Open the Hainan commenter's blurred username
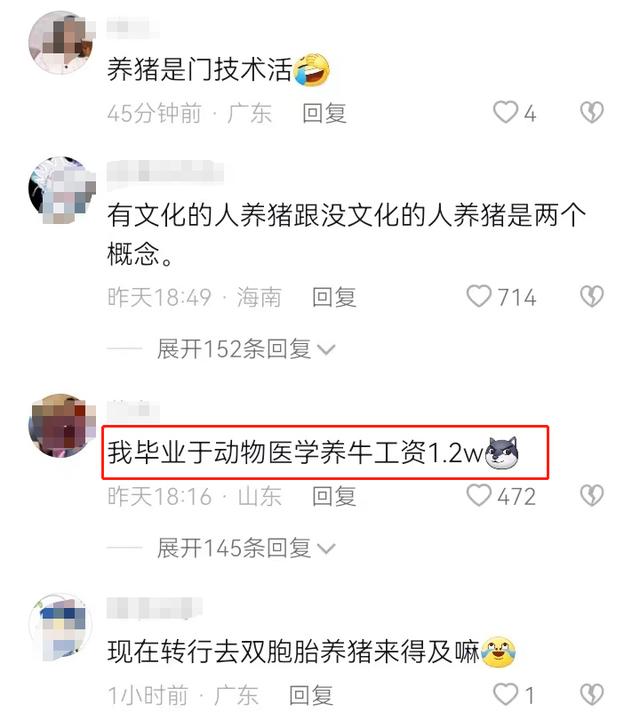Image resolution: width=640 pixels, height=712 pixels. (x=165, y=173)
